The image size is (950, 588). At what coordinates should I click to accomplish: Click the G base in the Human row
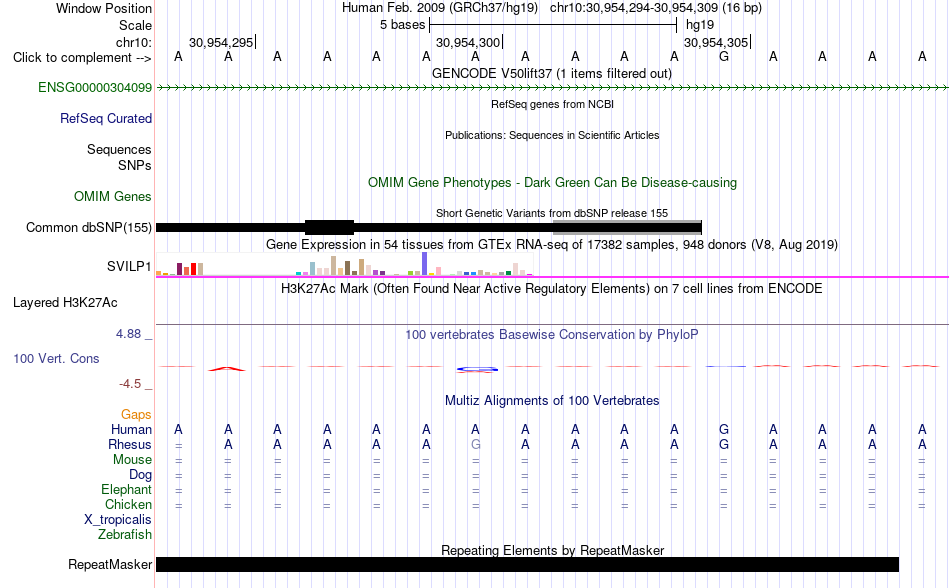click(723, 430)
